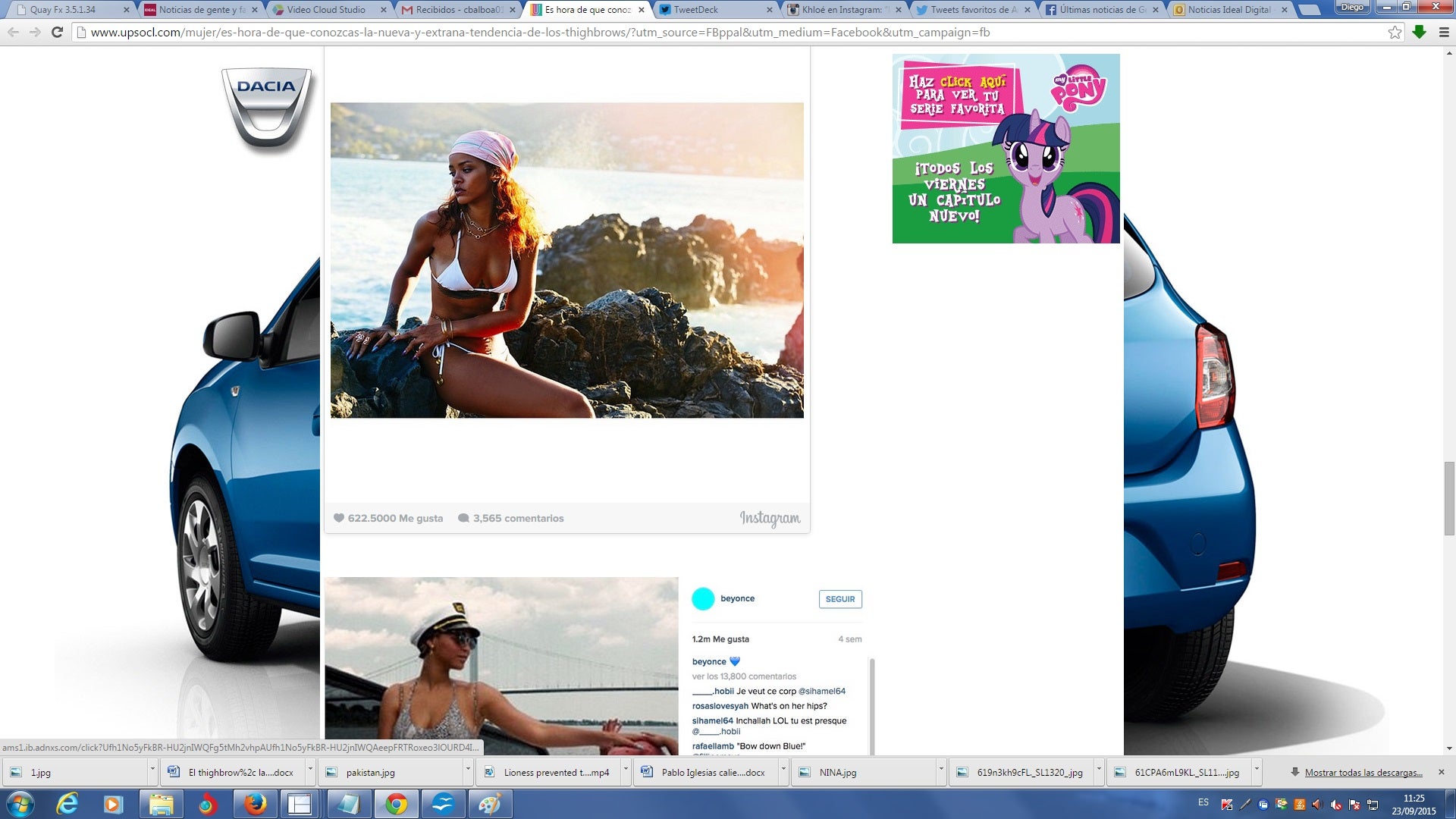1456x819 pixels.
Task: Switch to Video Cloud Studio tab
Action: click(326, 10)
